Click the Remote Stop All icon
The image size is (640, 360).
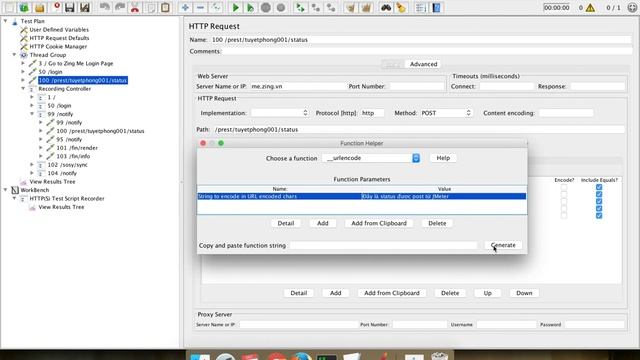pyautogui.click(x=316, y=7)
